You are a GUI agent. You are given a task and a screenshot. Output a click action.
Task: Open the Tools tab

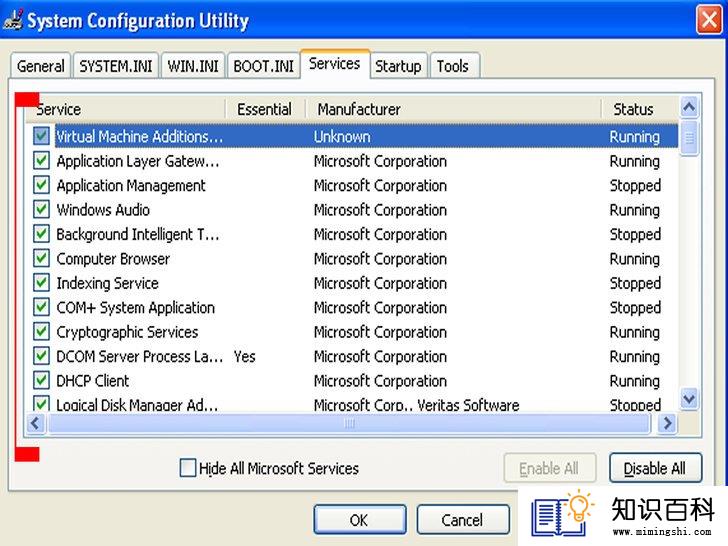[x=453, y=66]
